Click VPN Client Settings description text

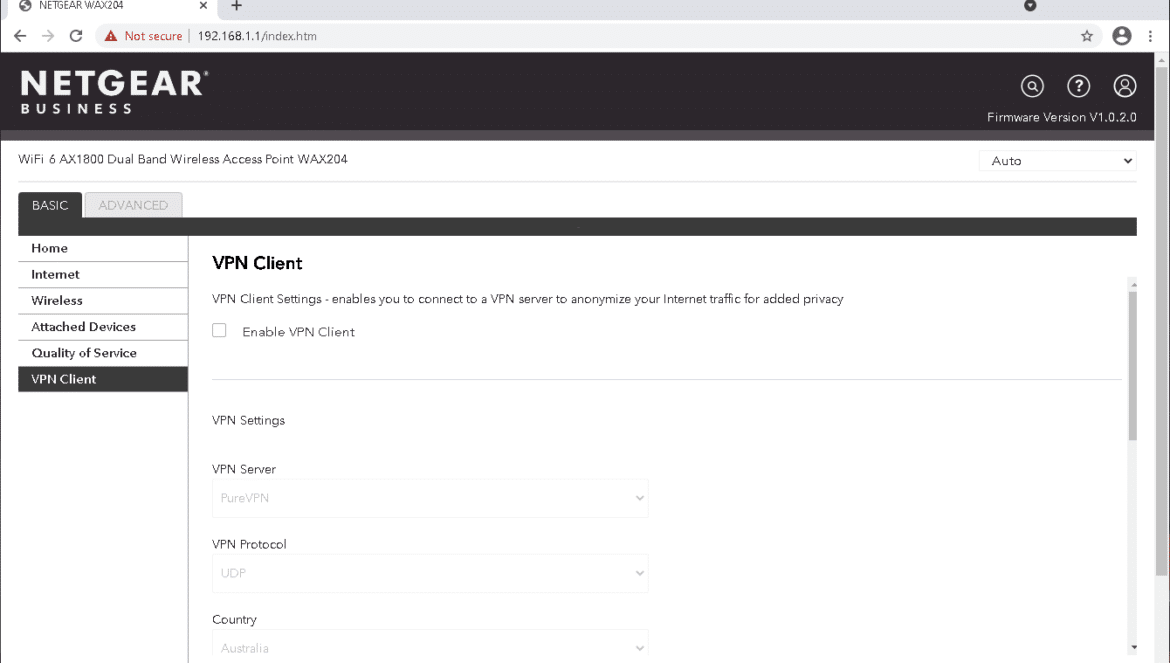click(528, 299)
